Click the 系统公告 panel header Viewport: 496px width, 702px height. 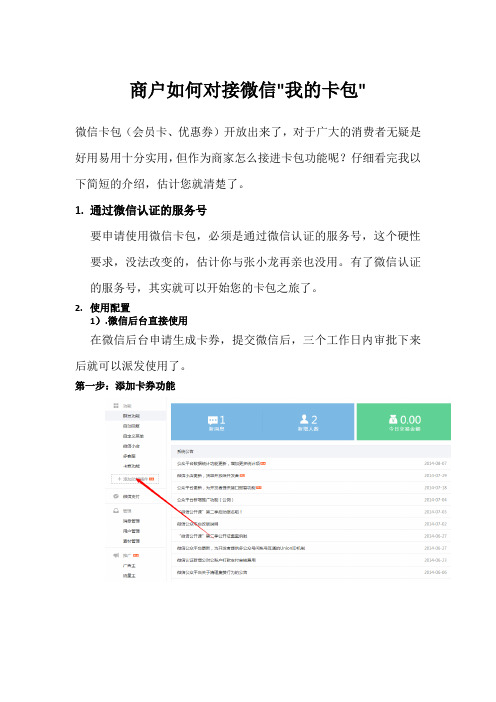click(311, 451)
